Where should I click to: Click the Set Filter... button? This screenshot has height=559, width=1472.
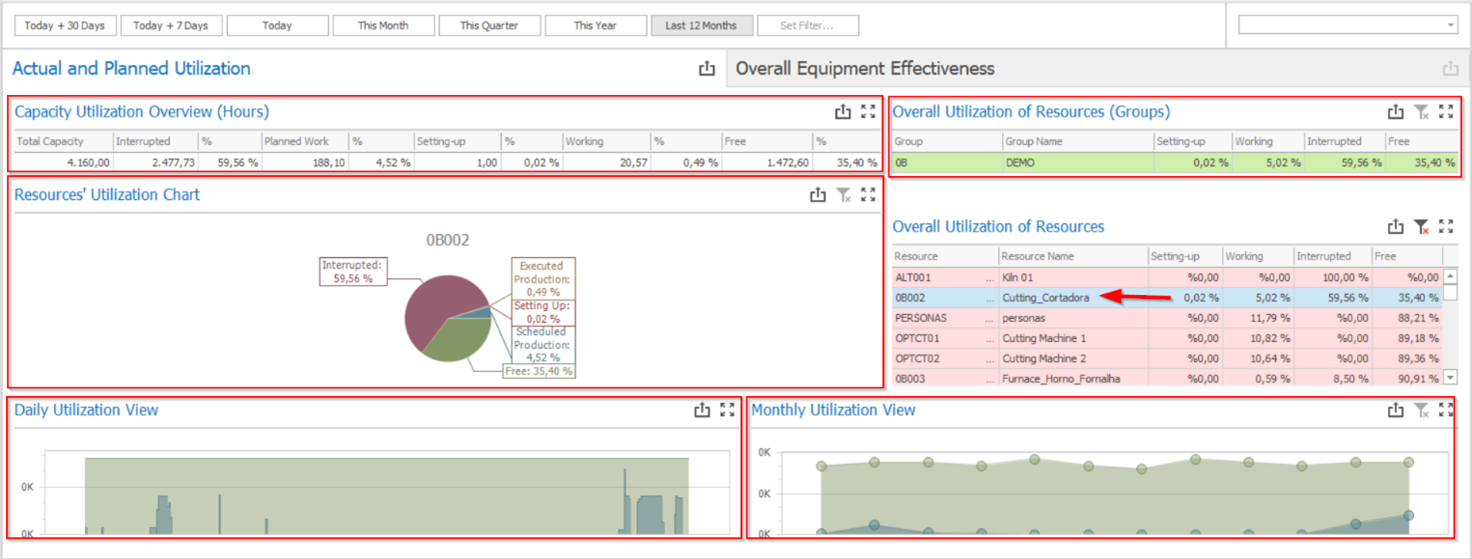click(807, 26)
